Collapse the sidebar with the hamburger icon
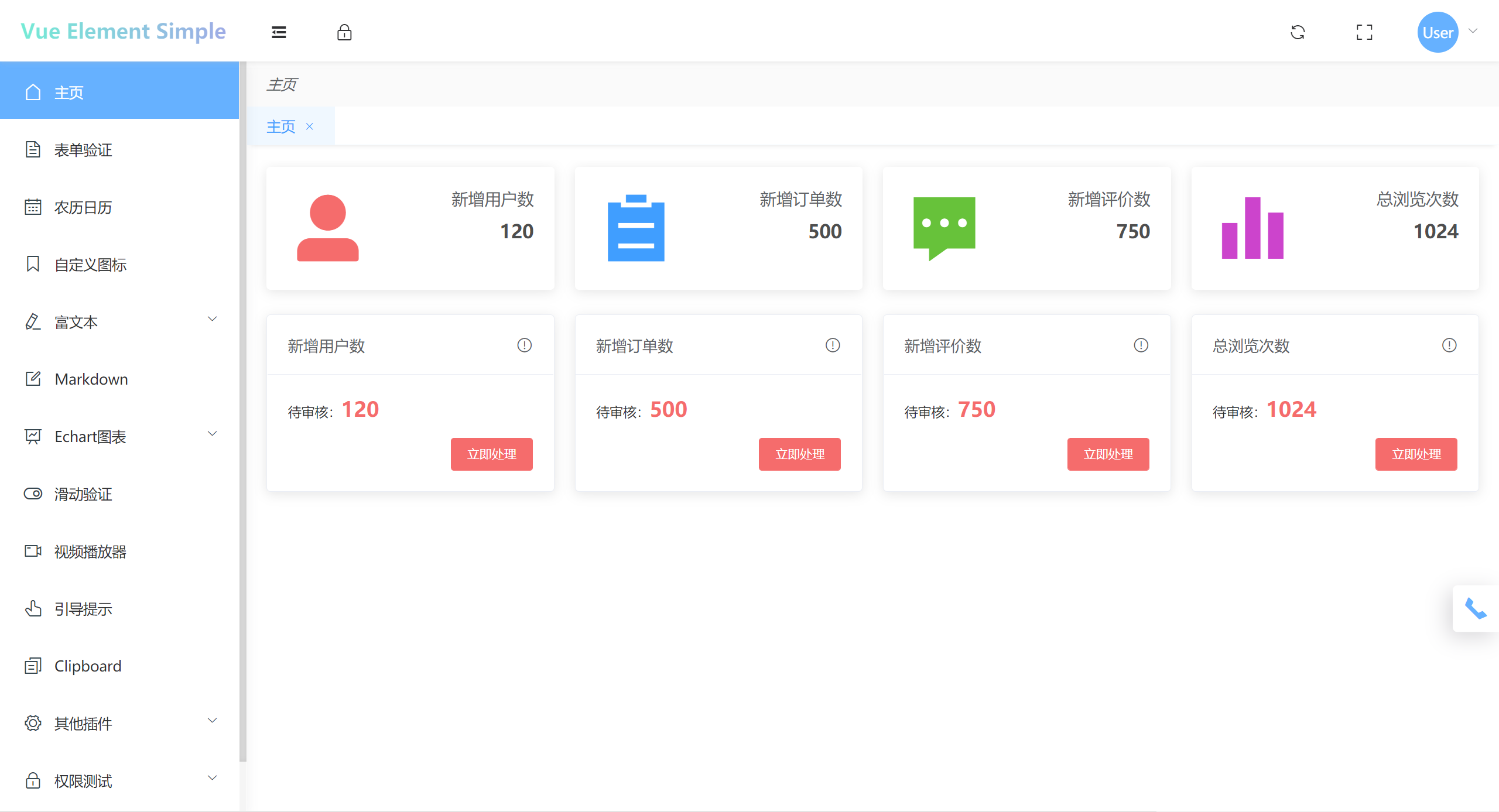Image resolution: width=1499 pixels, height=812 pixels. click(x=279, y=32)
